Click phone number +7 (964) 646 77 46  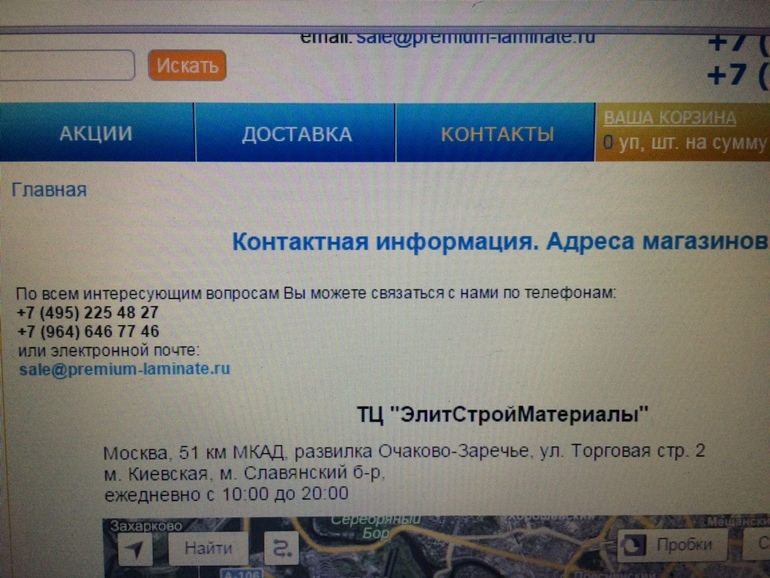click(87, 331)
